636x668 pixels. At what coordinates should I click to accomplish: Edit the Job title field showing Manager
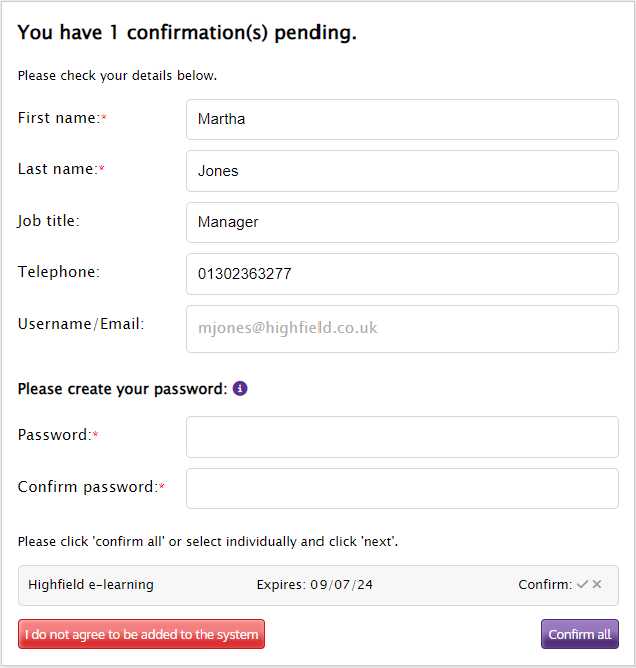402,222
